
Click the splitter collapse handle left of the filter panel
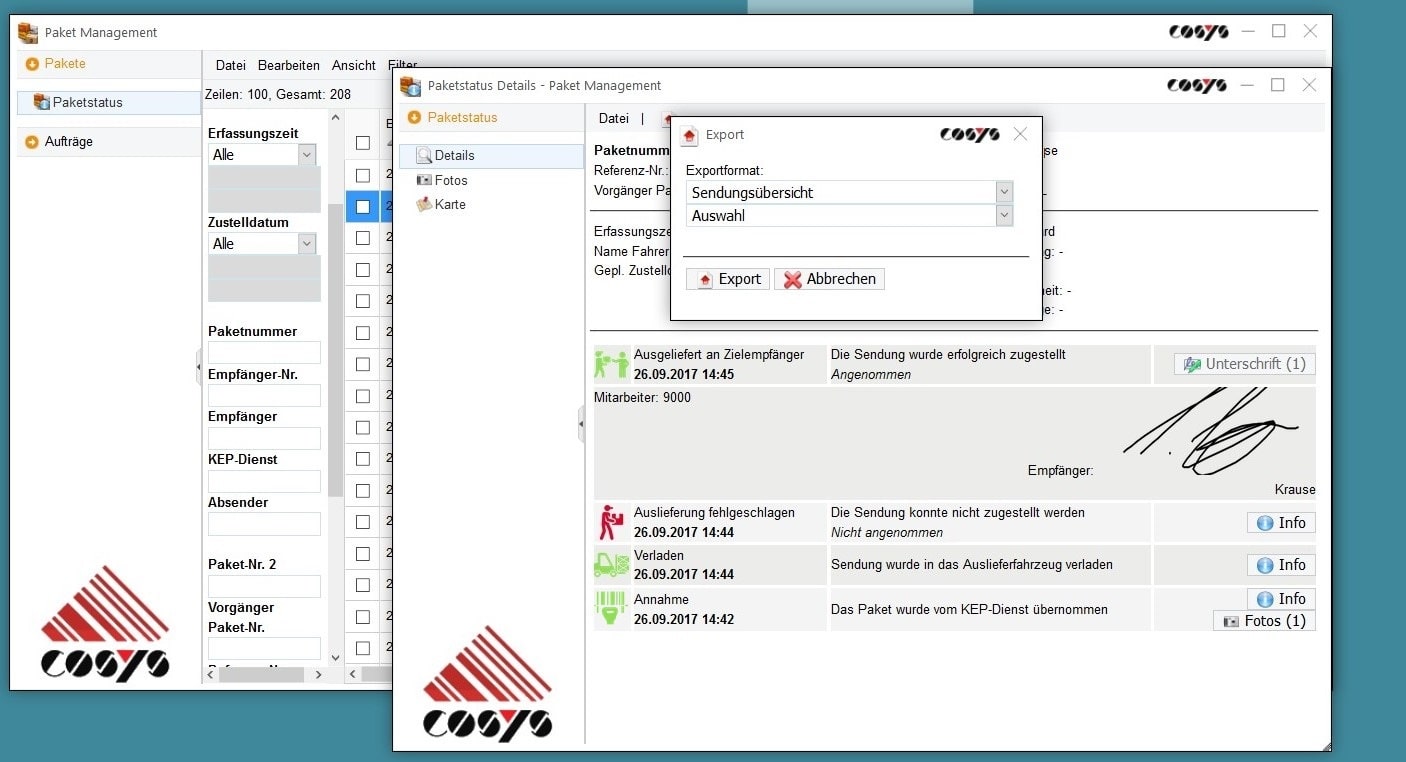[x=198, y=368]
